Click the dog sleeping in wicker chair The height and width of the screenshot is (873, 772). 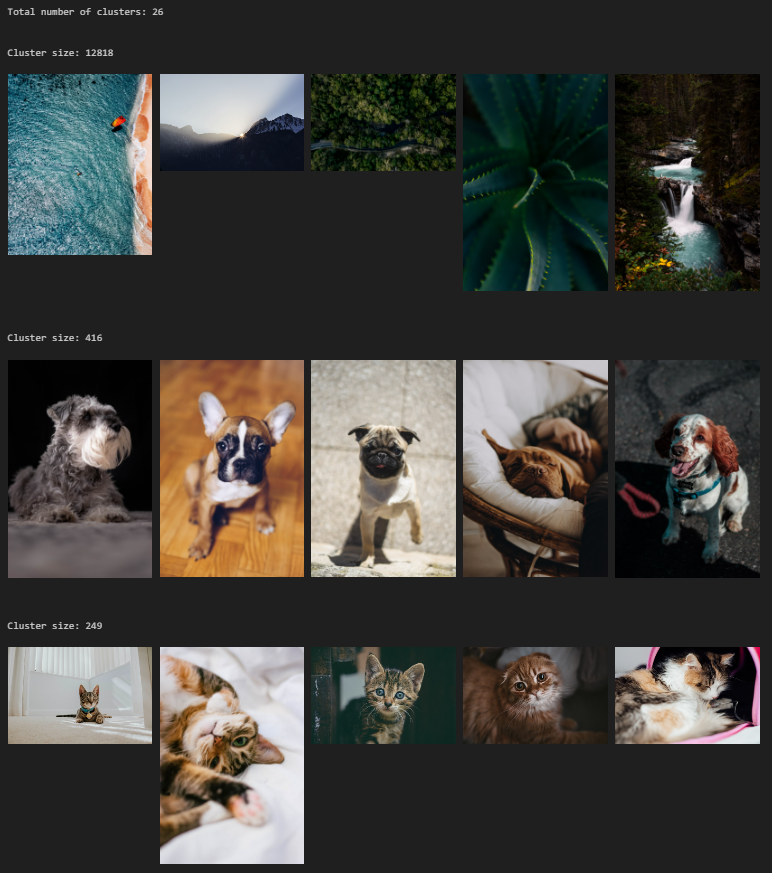coord(535,468)
